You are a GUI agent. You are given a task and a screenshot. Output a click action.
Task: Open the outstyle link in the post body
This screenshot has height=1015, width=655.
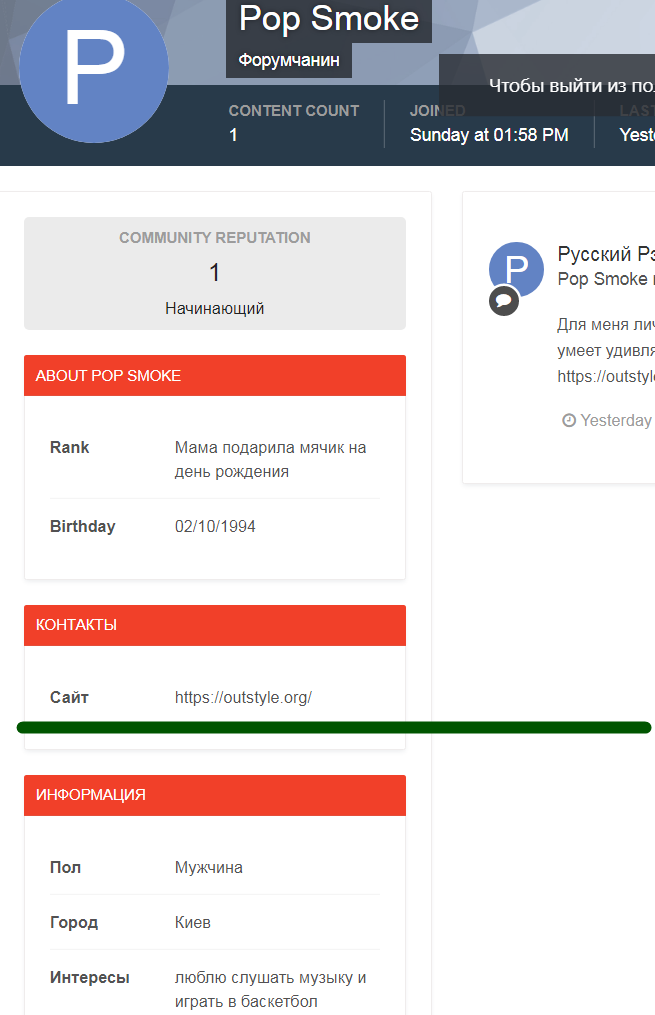605,377
